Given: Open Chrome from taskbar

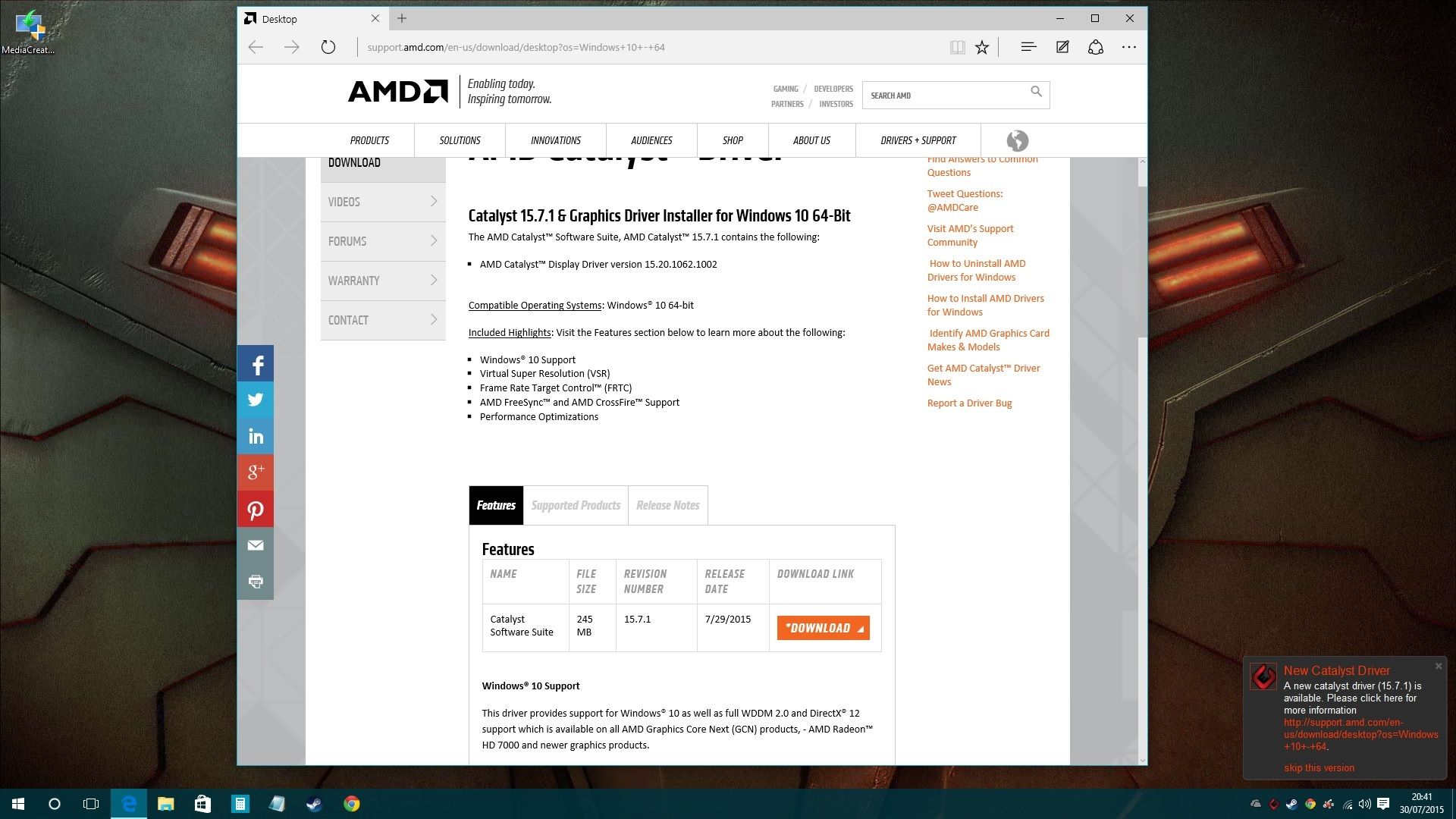Looking at the screenshot, I should point(351,804).
